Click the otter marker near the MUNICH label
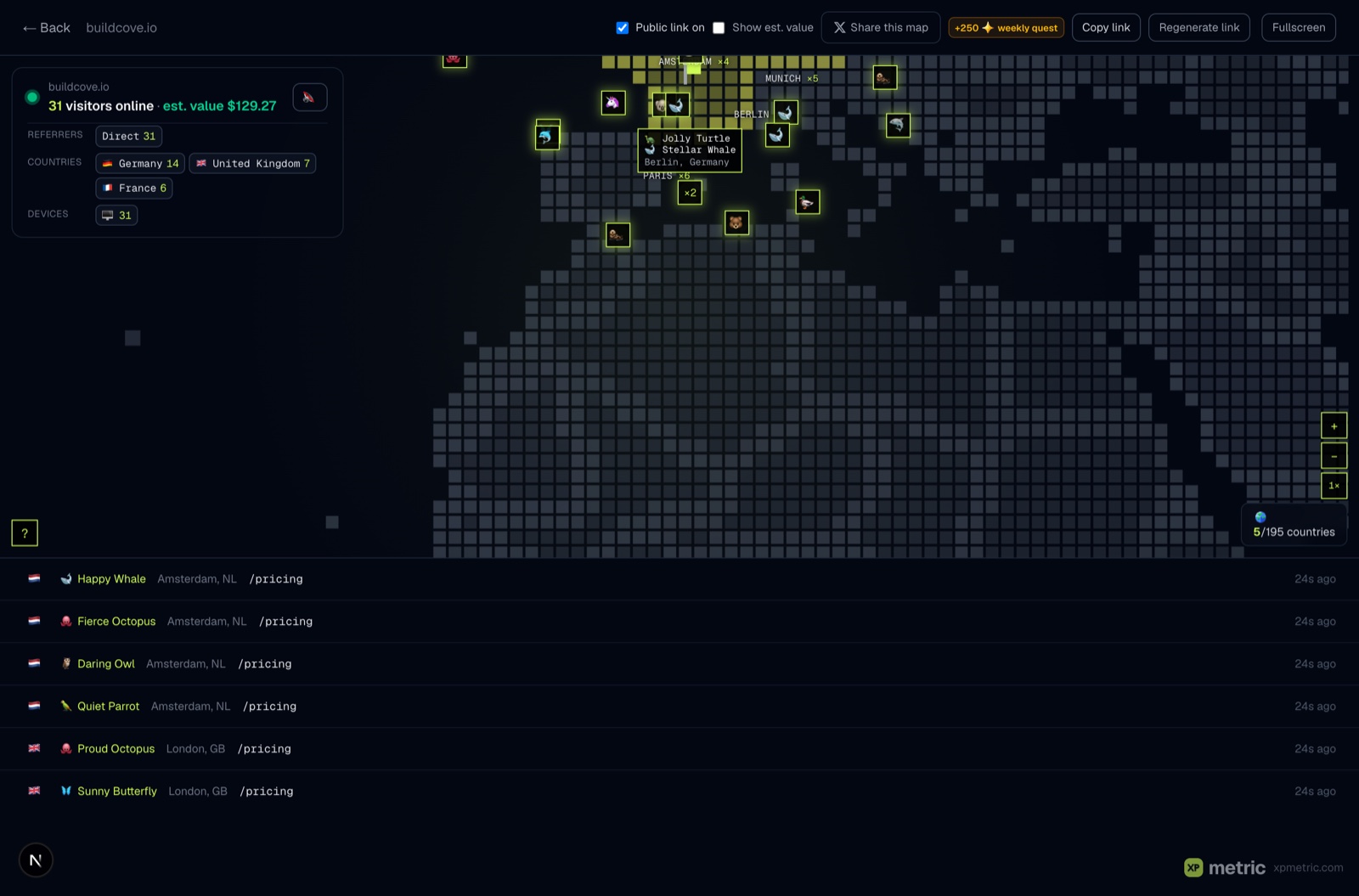Viewport: 1359px width, 896px height. point(885,77)
